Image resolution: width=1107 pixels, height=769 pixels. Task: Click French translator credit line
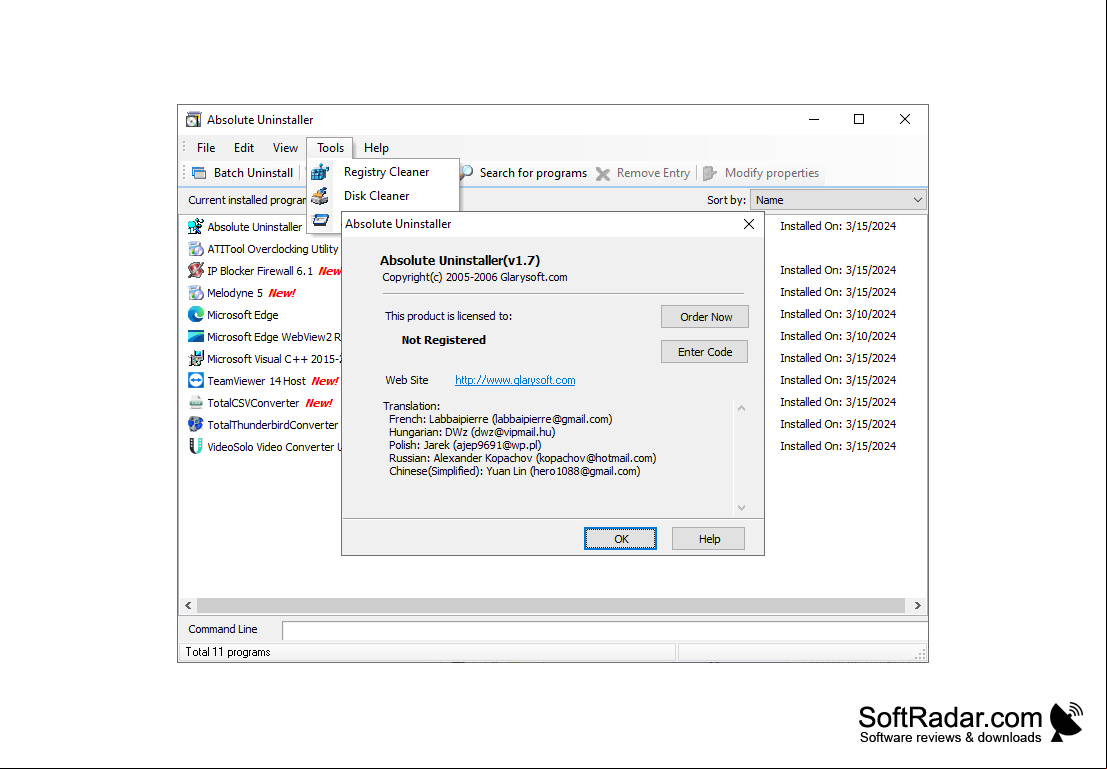(x=501, y=419)
